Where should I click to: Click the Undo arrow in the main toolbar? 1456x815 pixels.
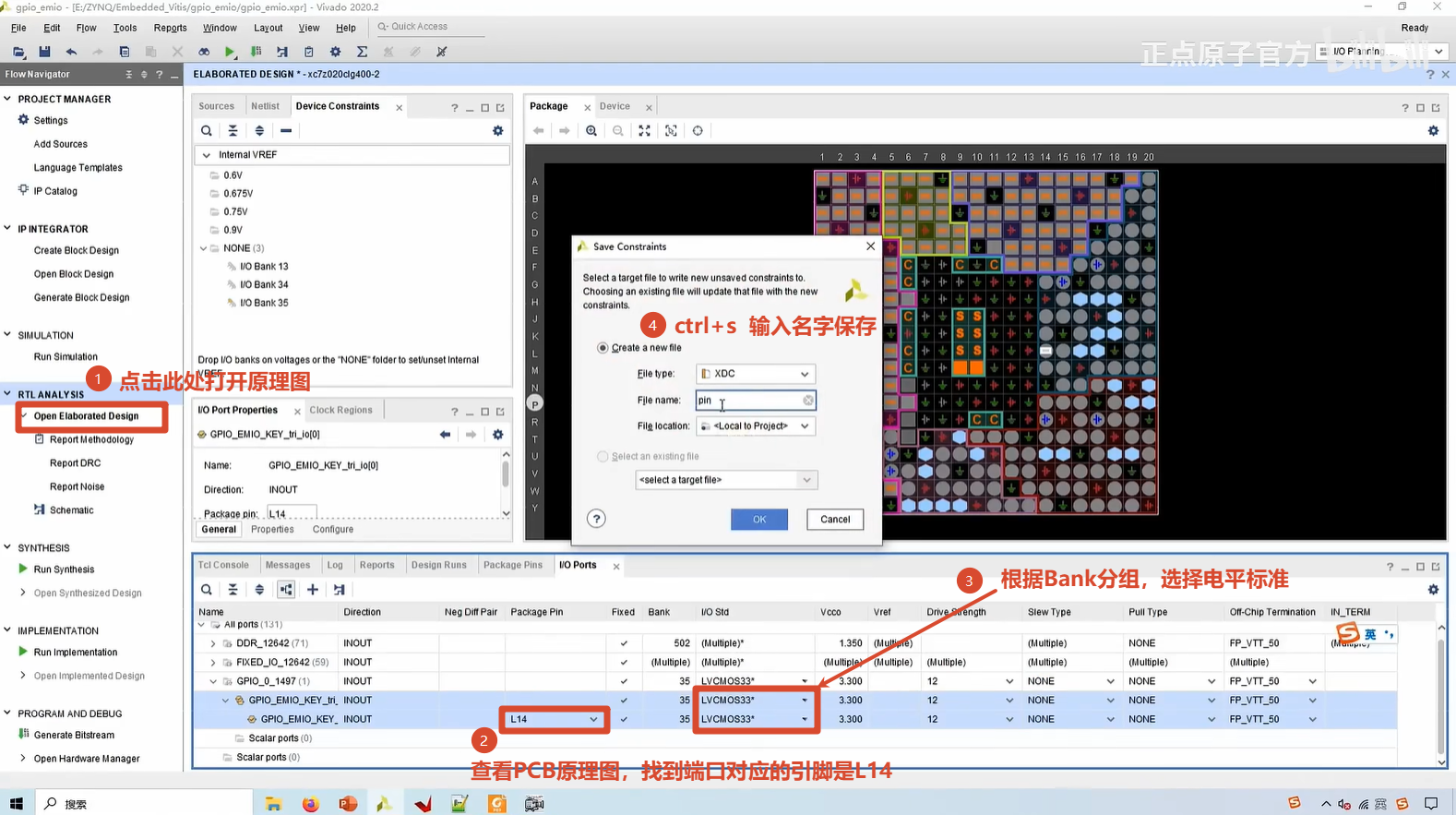[x=71, y=52]
